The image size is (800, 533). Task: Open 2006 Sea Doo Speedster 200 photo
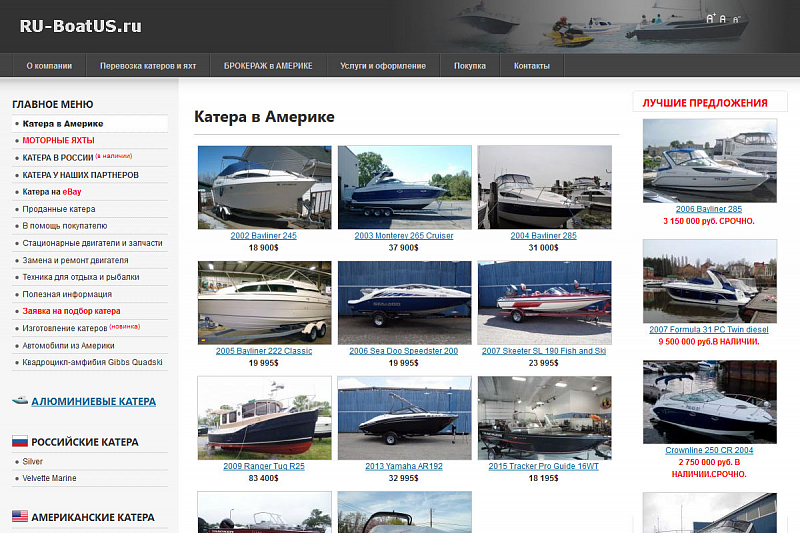click(x=405, y=303)
